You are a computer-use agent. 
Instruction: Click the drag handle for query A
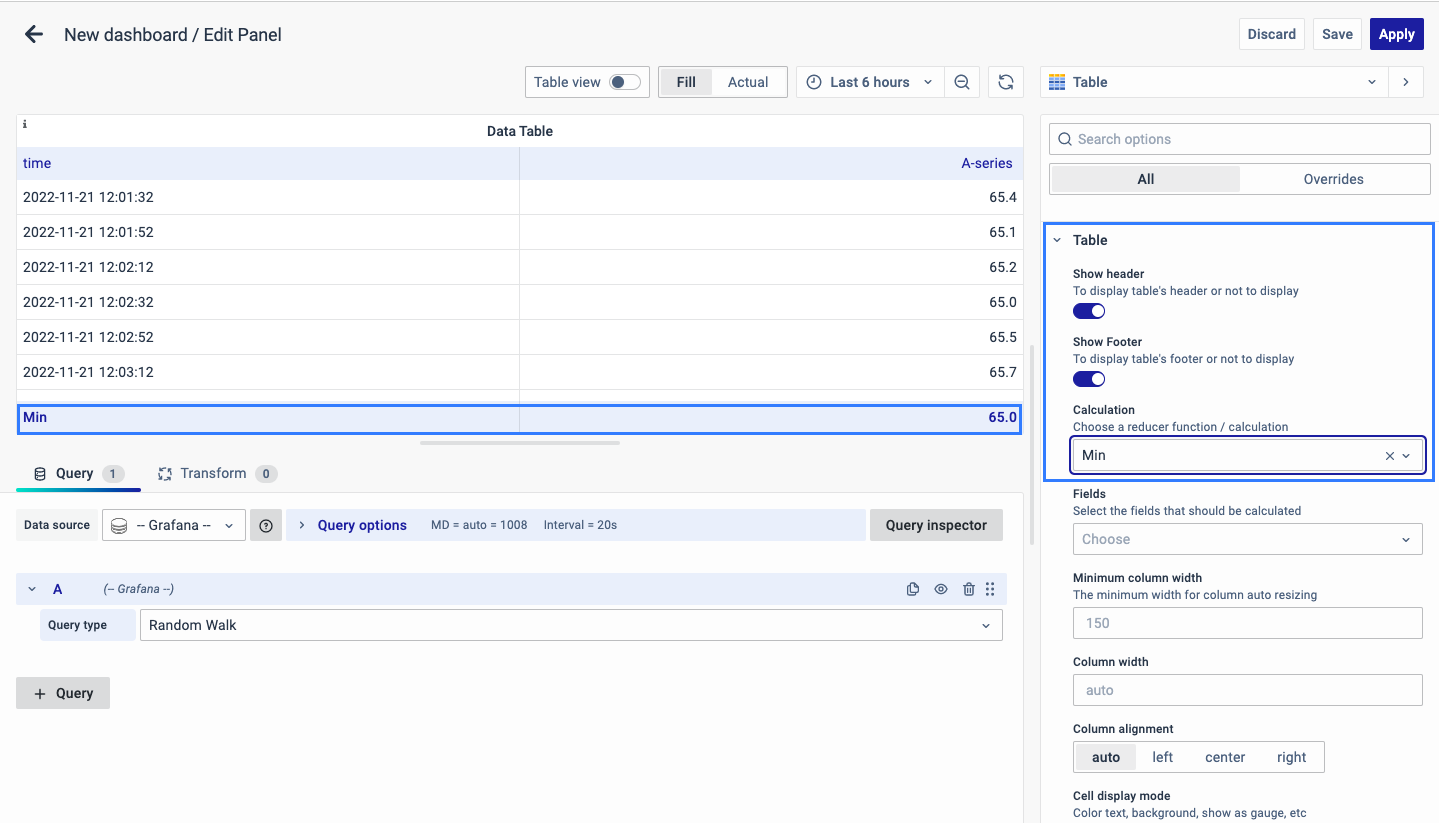(x=990, y=589)
